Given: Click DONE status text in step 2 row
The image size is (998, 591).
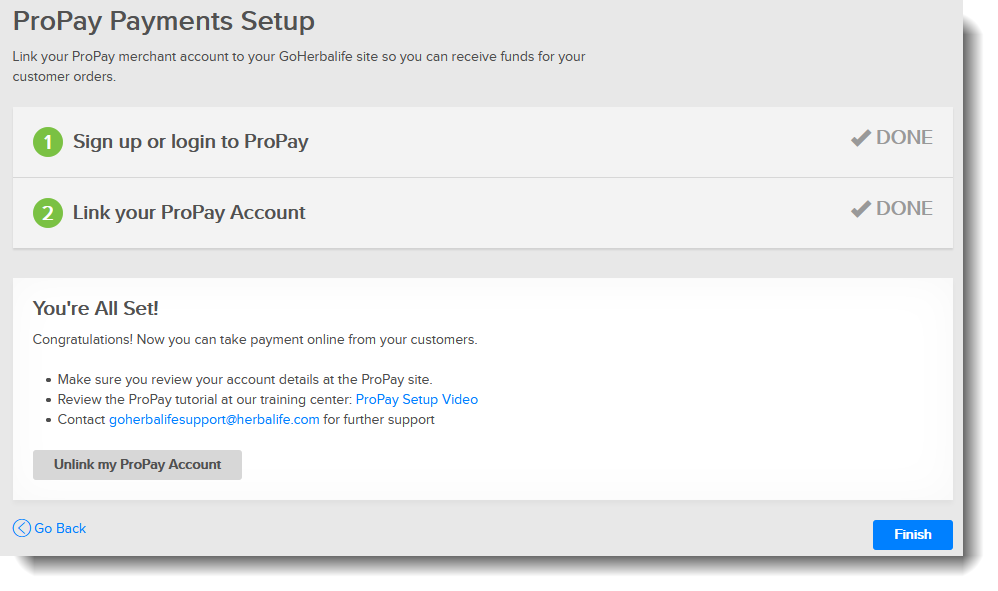Looking at the screenshot, I should [x=904, y=209].
